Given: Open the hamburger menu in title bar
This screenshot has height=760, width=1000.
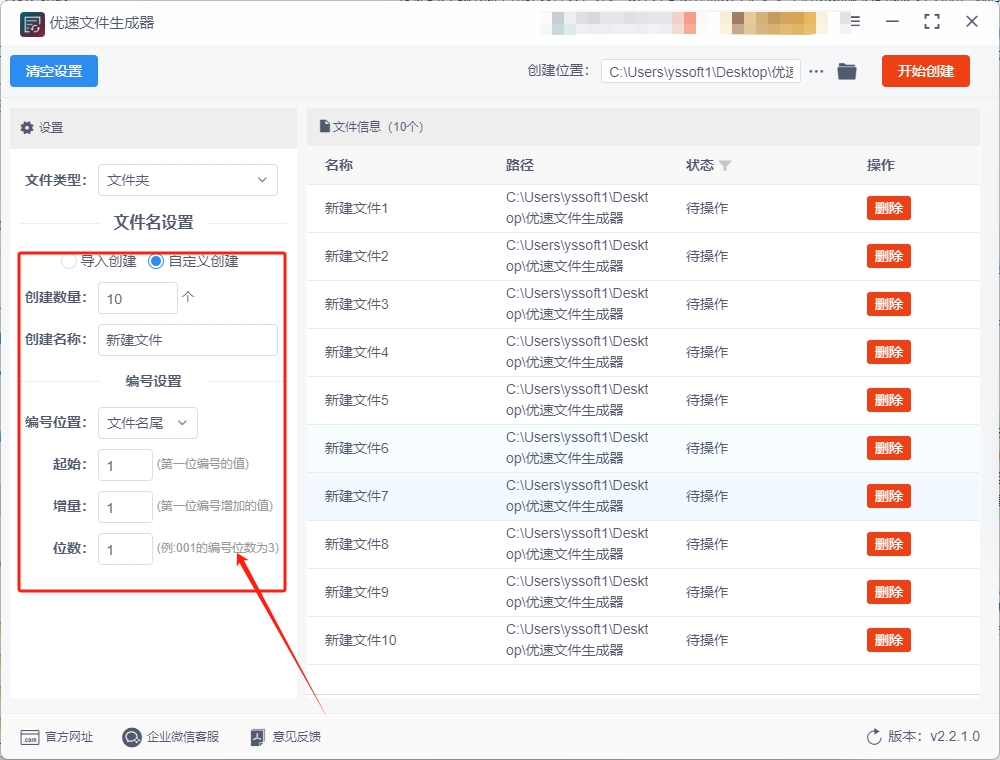Looking at the screenshot, I should pyautogui.click(x=855, y=21).
